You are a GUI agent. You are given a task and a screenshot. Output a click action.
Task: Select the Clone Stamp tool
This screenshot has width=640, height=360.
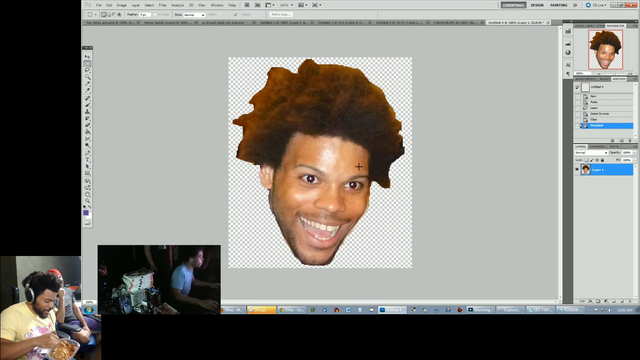87,112
